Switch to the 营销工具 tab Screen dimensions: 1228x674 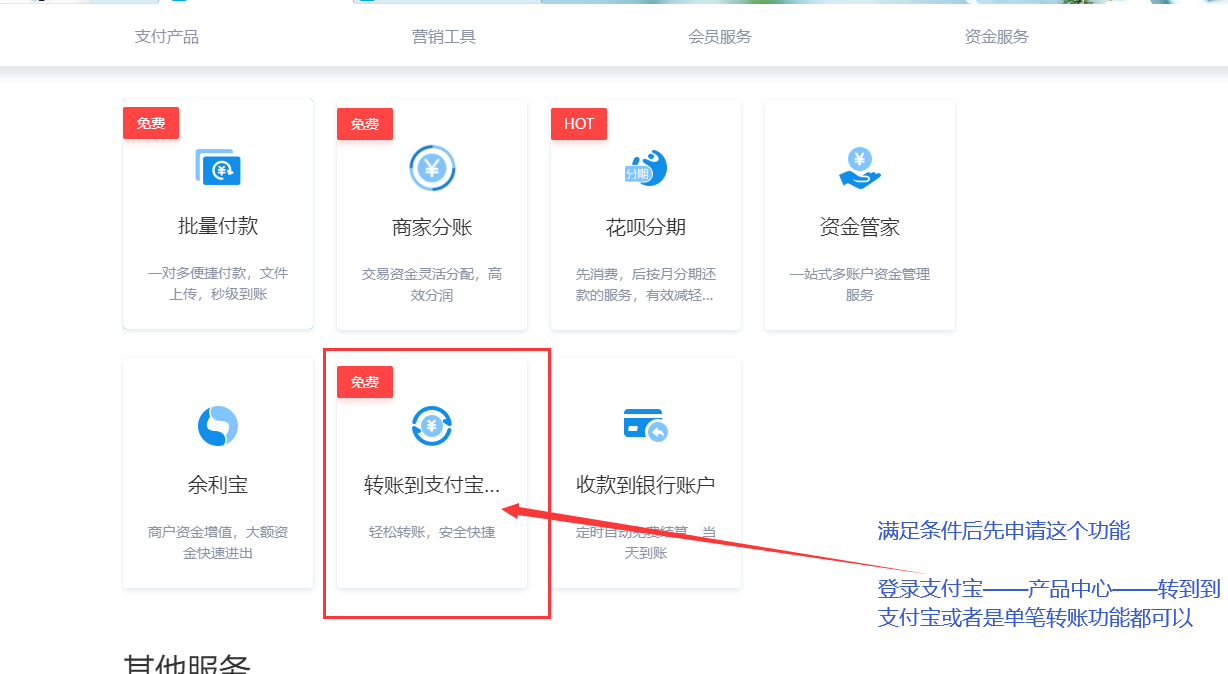click(444, 37)
